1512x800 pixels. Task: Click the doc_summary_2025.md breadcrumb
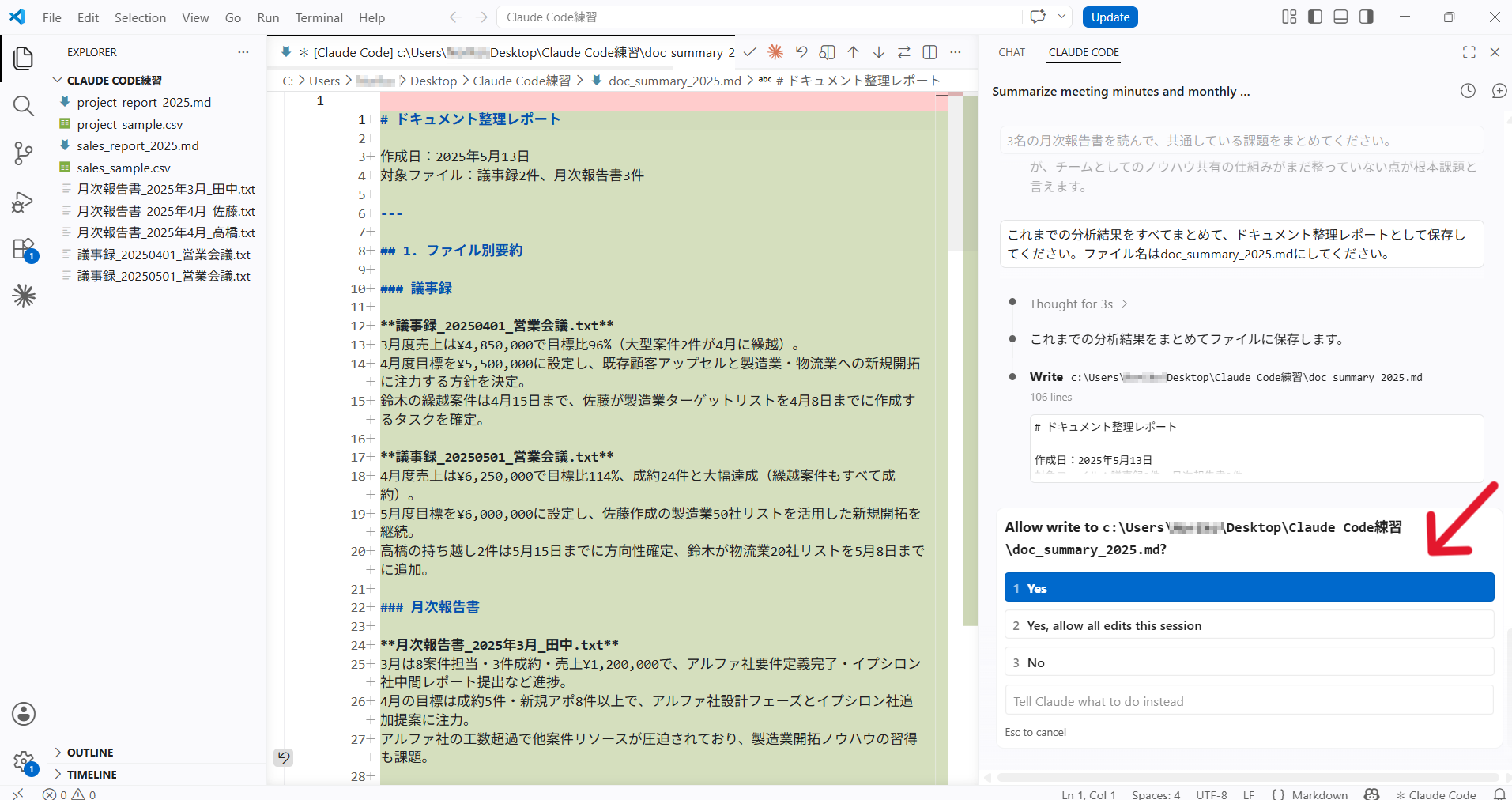click(674, 81)
